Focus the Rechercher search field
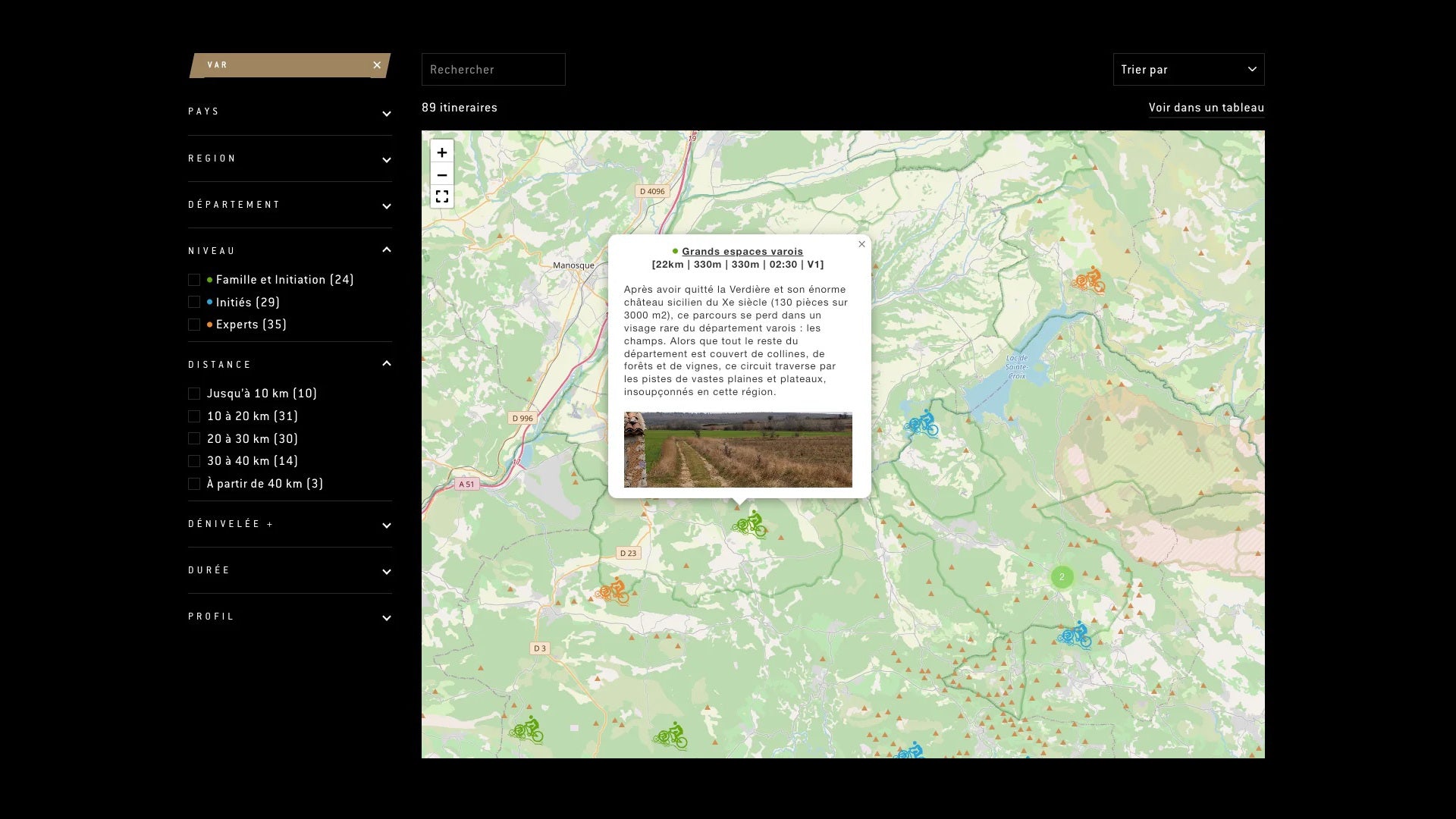Screen dimensions: 1456x819 pyautogui.click(x=493, y=70)
